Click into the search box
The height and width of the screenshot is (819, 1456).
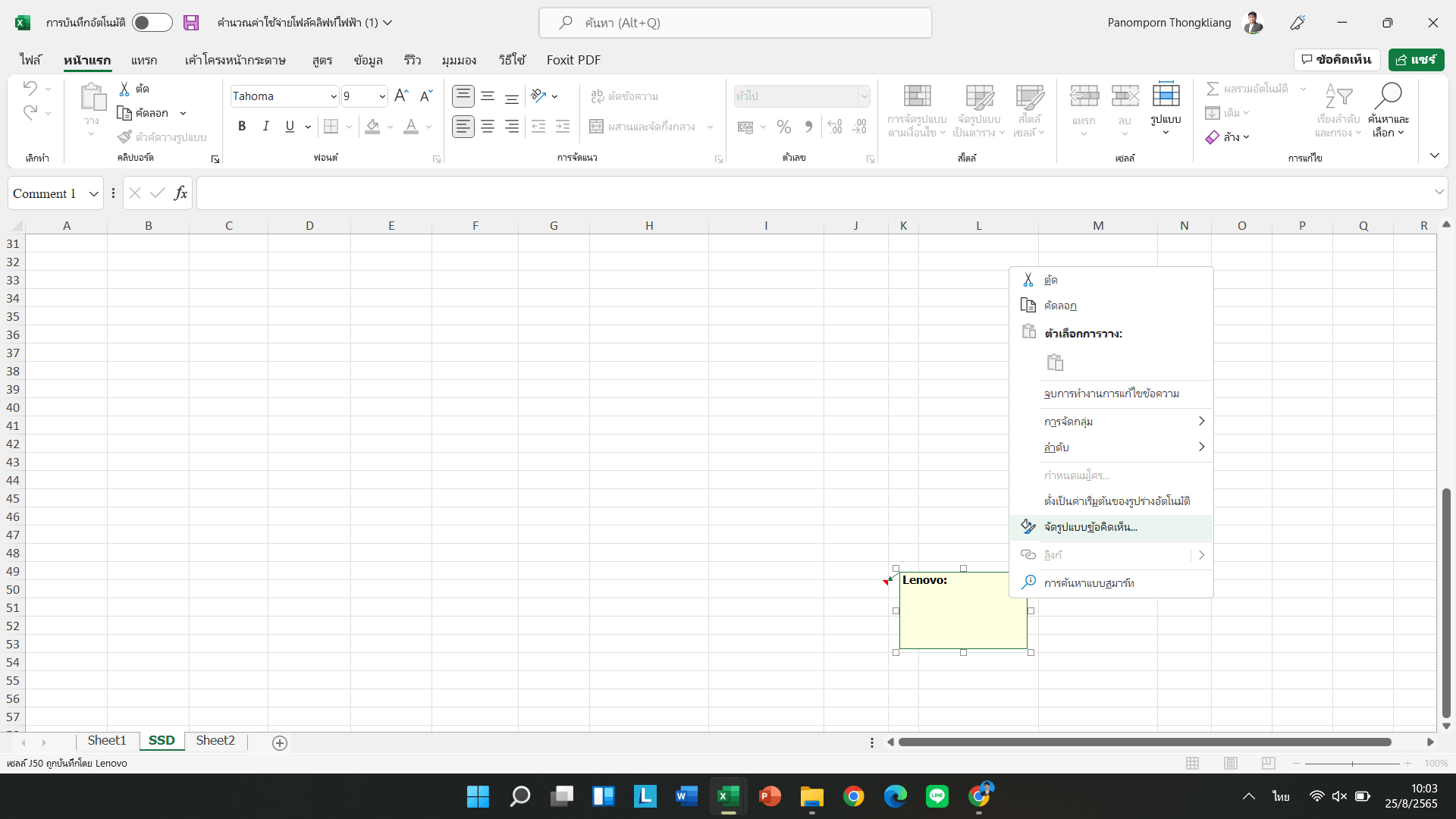736,23
